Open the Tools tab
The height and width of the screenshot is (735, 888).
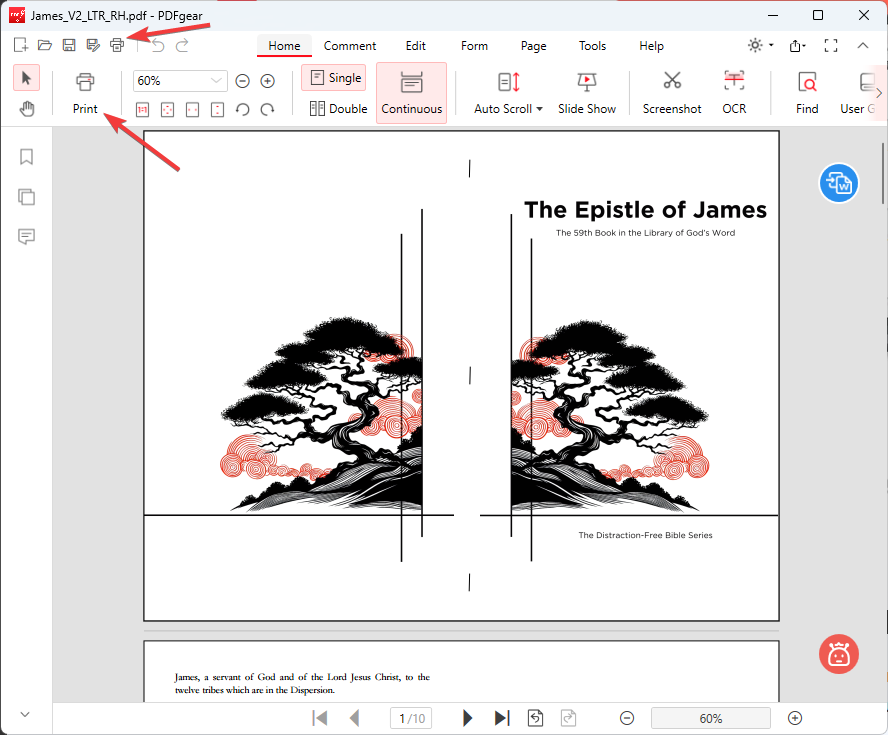pos(592,46)
